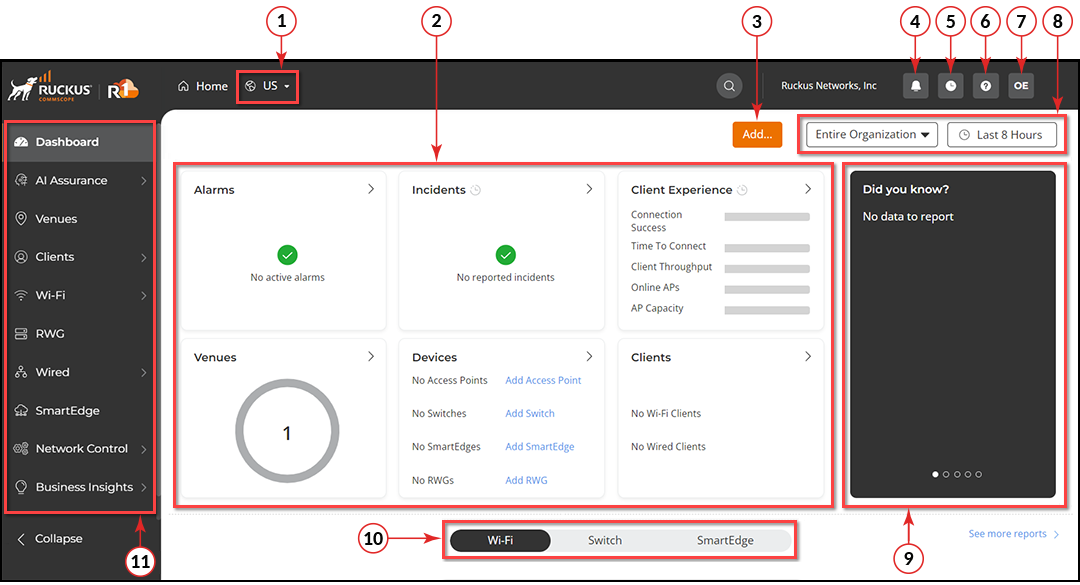Click the AP Capacity progress bar
Screen dimensions: 1080x585
click(767, 310)
